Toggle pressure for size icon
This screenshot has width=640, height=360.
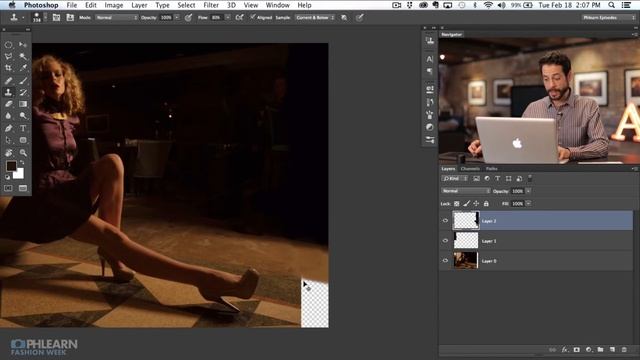(360, 18)
